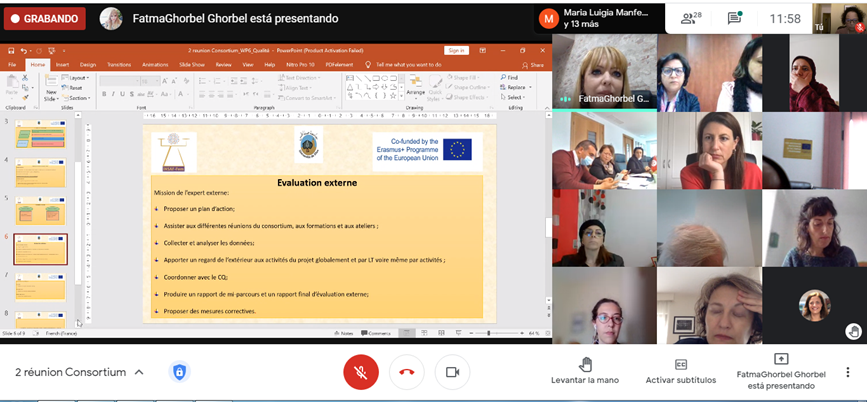Toggle Underline formatting
867x402 pixels.
(x=122, y=95)
